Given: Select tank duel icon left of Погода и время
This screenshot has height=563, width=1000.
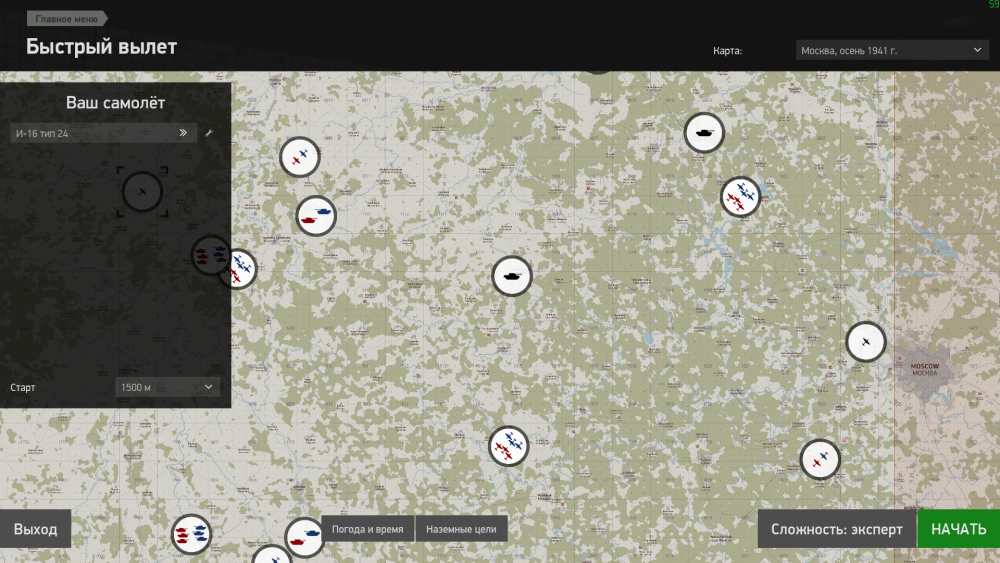Looking at the screenshot, I should tap(304, 537).
